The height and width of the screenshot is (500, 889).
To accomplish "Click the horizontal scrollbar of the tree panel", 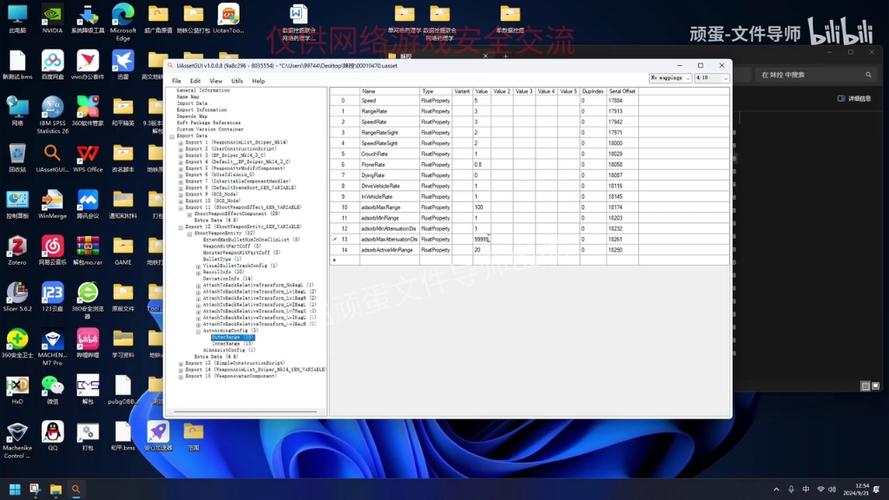I will click(245, 412).
